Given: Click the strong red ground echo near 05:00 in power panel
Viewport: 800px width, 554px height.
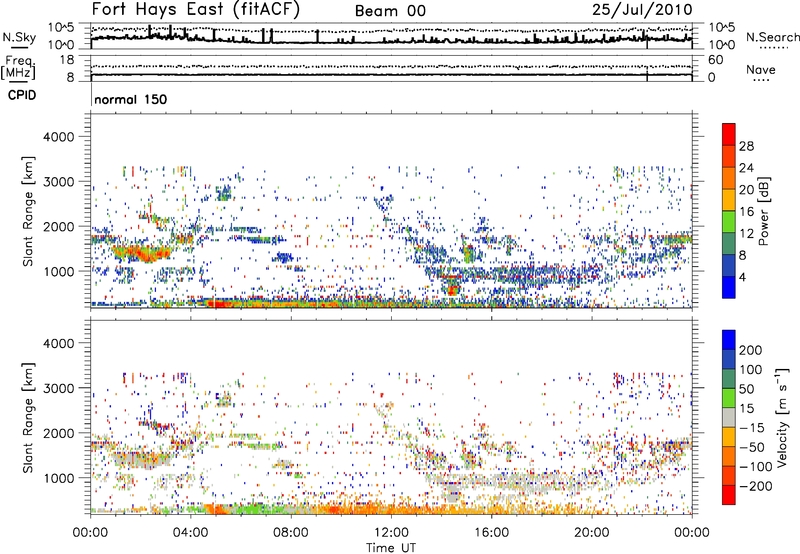Looking at the screenshot, I should [x=217, y=304].
